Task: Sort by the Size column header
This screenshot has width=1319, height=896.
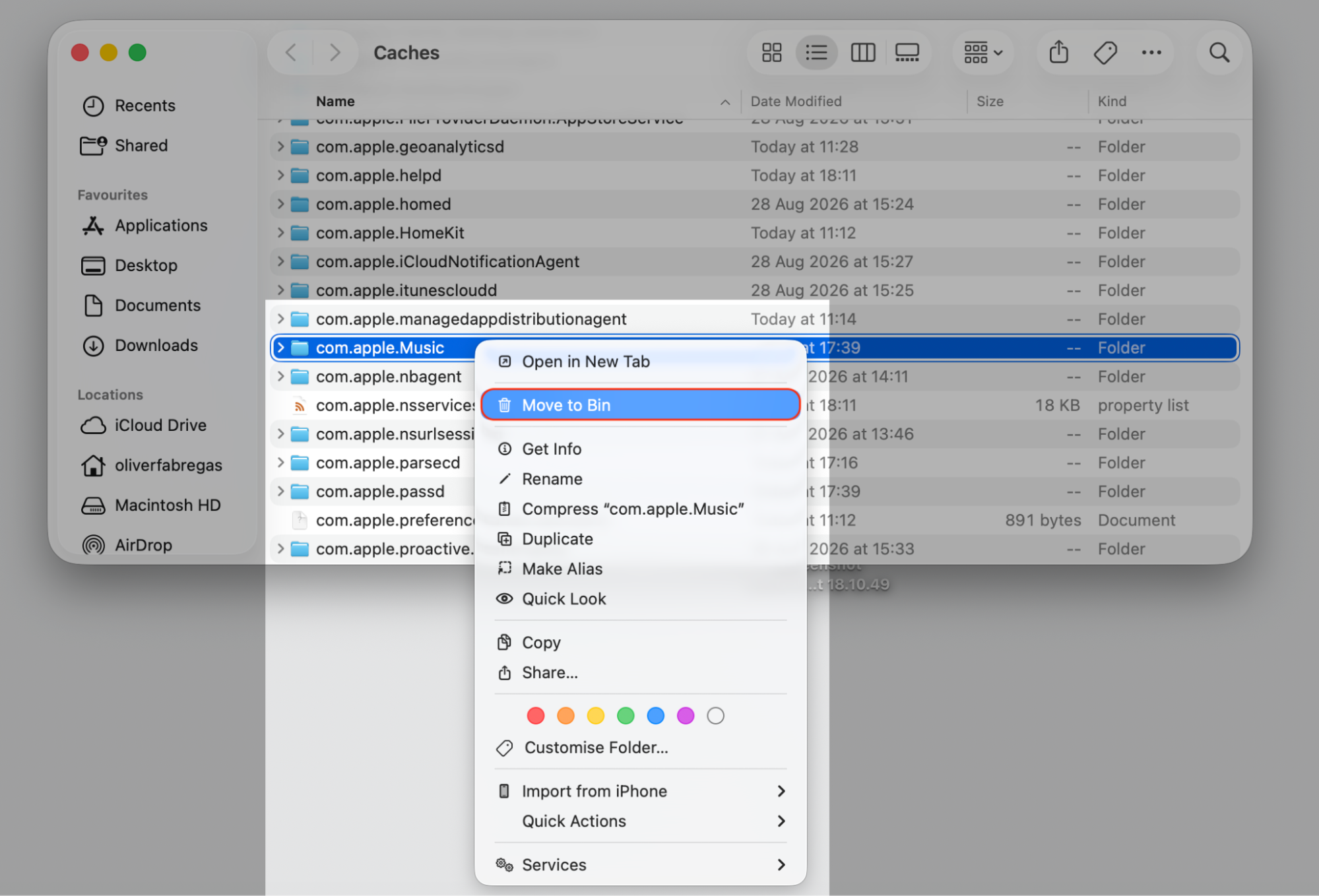Action: pyautogui.click(x=1028, y=102)
